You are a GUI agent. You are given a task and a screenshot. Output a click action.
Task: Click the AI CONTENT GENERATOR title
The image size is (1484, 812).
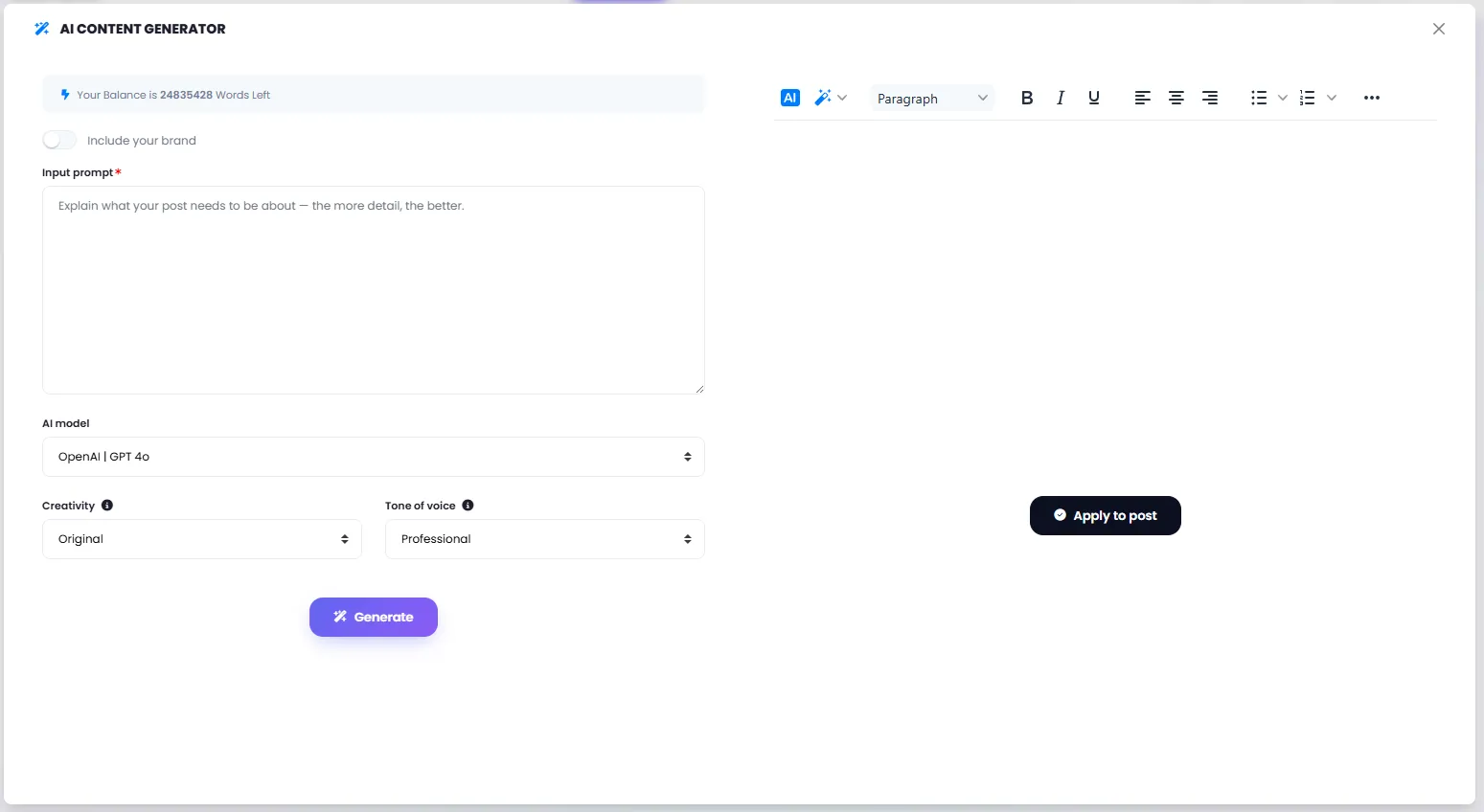tap(143, 29)
